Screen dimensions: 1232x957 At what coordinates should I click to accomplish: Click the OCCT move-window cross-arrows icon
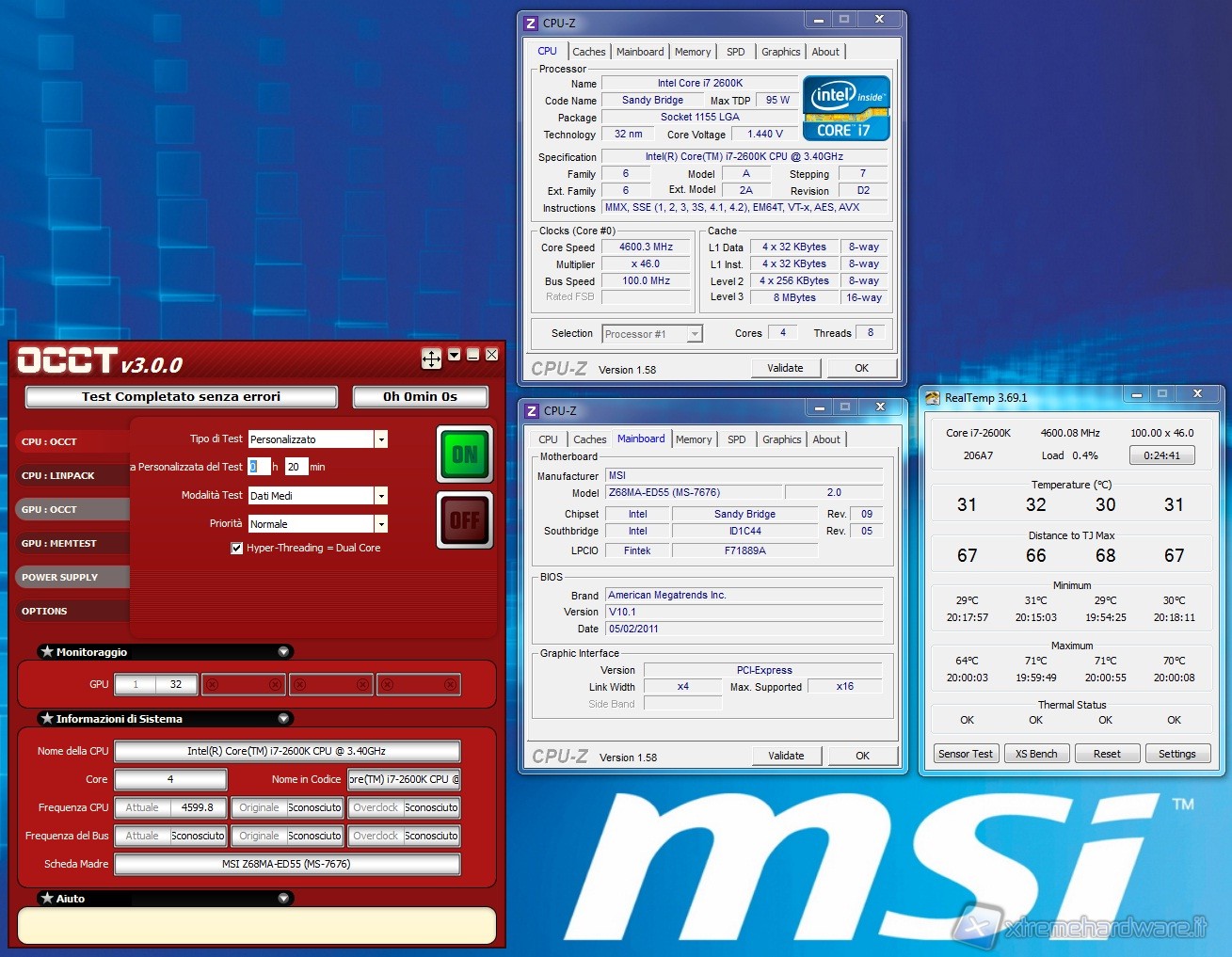(x=431, y=359)
